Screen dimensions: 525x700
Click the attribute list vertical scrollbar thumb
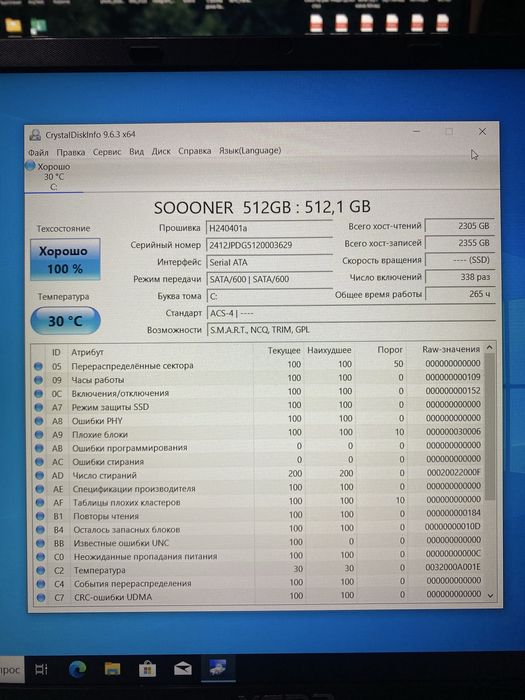tap(490, 427)
